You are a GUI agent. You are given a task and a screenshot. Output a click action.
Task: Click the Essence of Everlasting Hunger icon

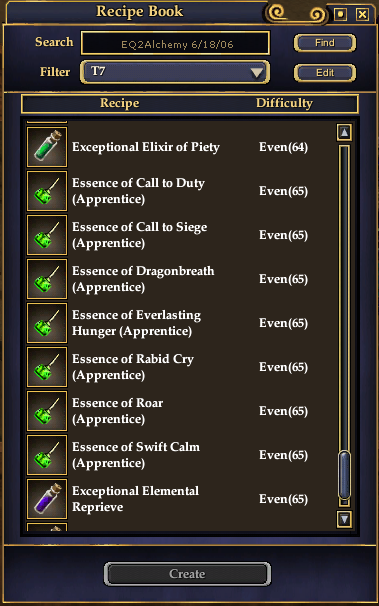point(47,323)
